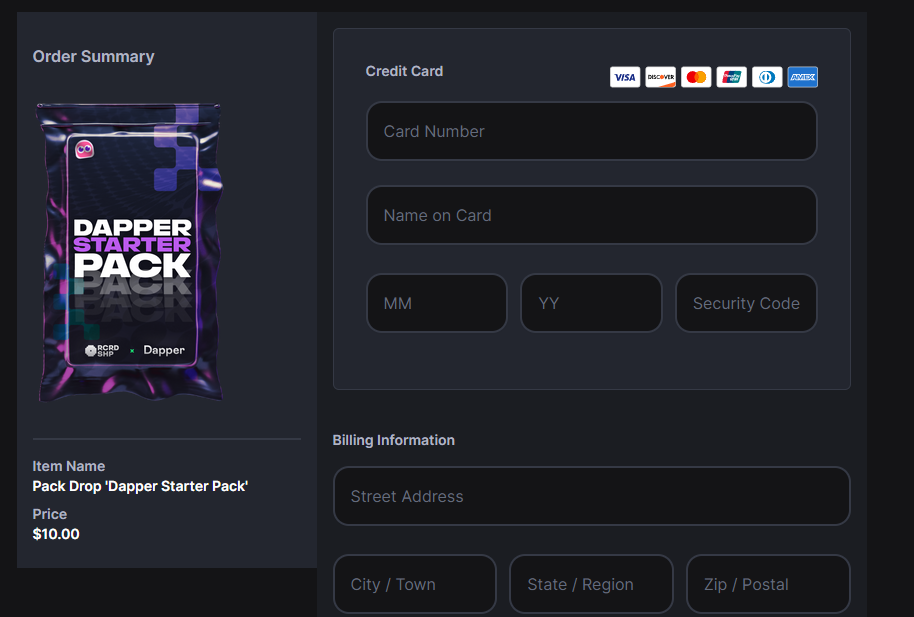This screenshot has width=914, height=617.
Task: Focus the Name on Card field
Action: point(592,215)
